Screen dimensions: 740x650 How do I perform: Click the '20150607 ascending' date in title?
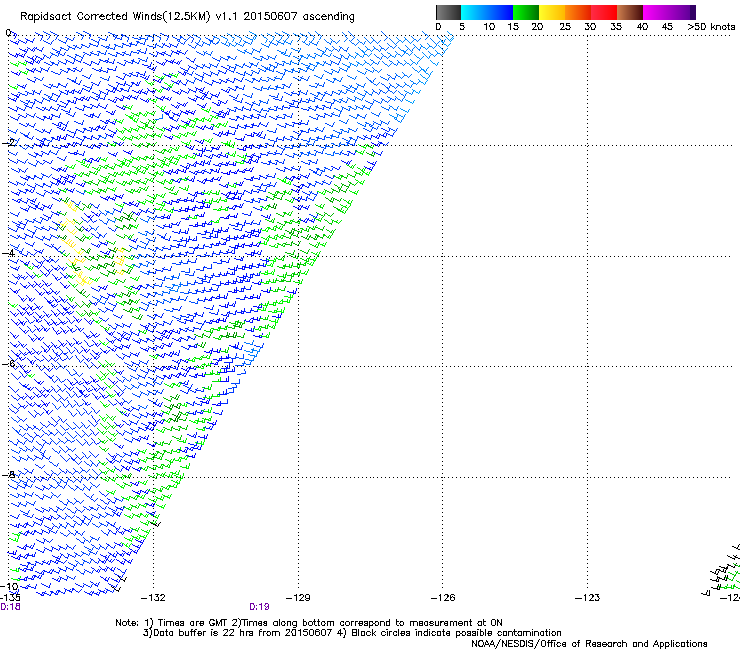point(299,17)
